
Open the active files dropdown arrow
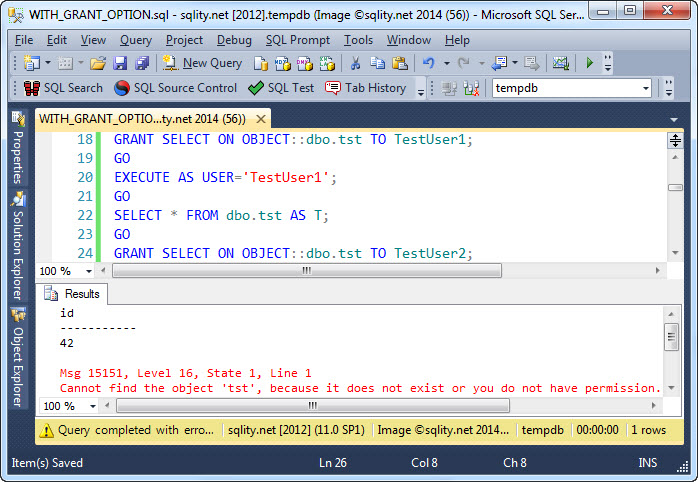(x=674, y=119)
